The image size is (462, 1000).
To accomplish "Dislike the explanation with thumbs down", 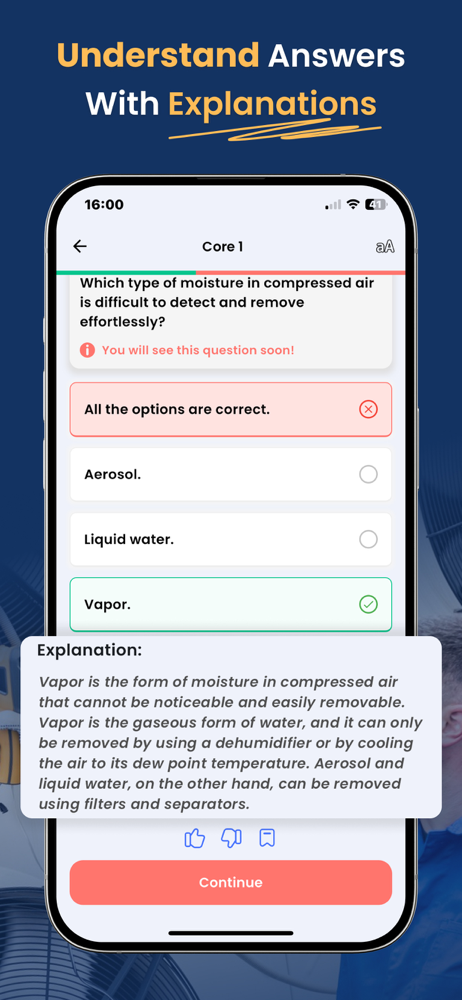I will (231, 838).
